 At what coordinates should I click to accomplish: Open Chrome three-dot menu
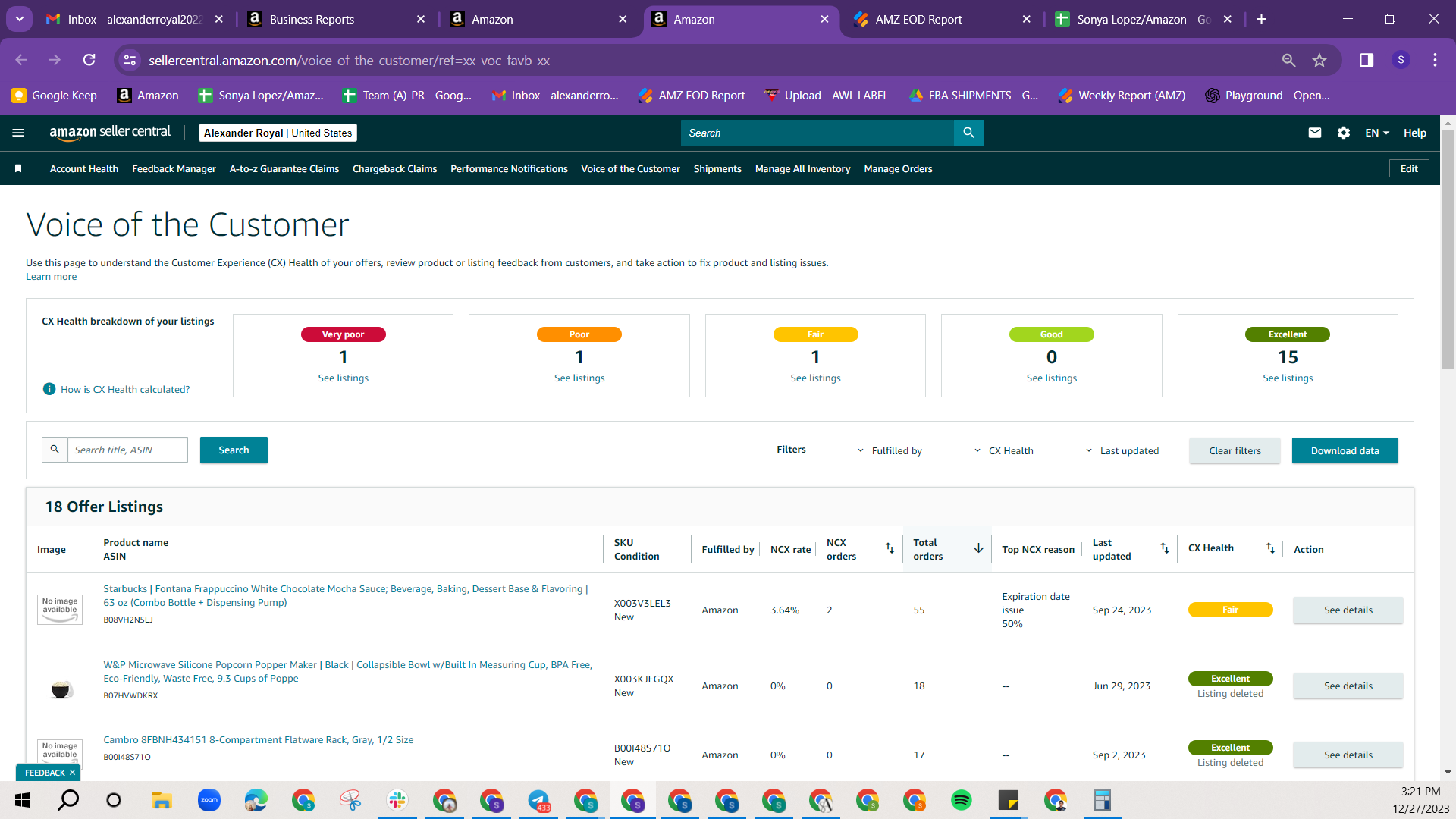point(1435,60)
